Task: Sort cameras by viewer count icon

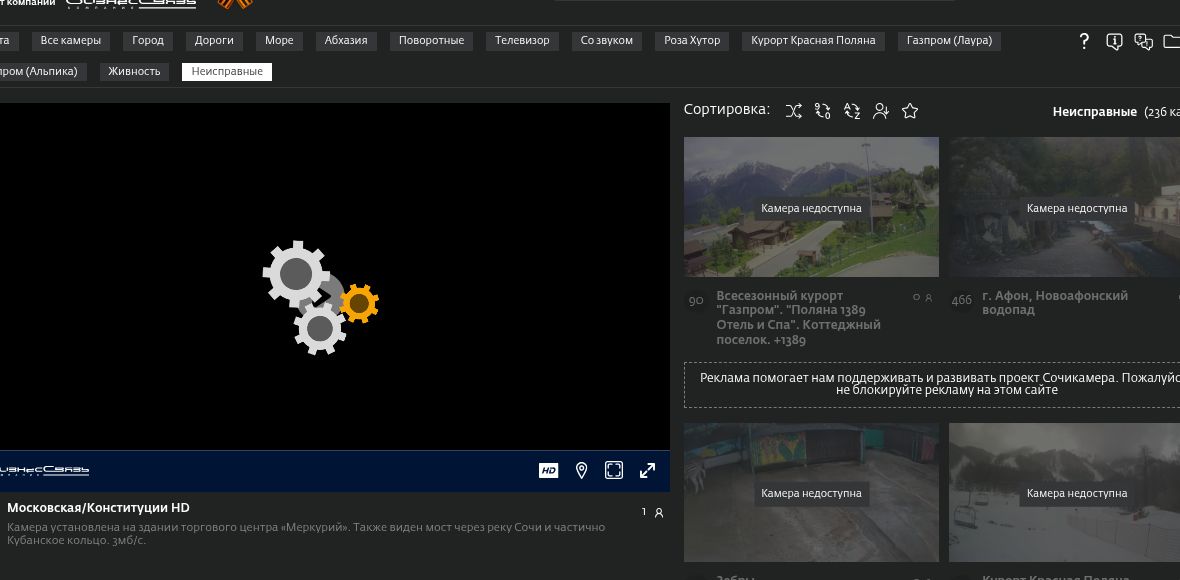Action: [x=880, y=111]
